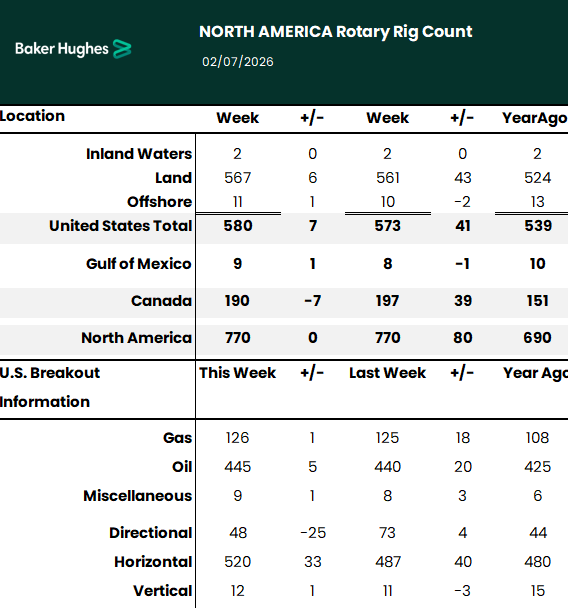Viewport: 568px width, 608px height.
Task: Select the 'Inland Waters' row label
Action: click(x=139, y=154)
